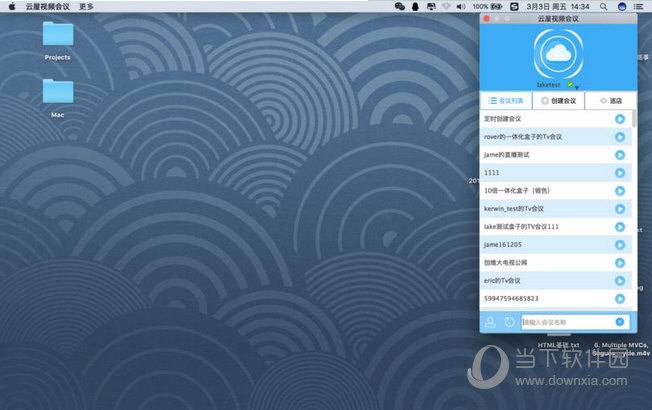Join kerwin_test的Tv会议 using play icon
This screenshot has width=652, height=410.
[620, 209]
